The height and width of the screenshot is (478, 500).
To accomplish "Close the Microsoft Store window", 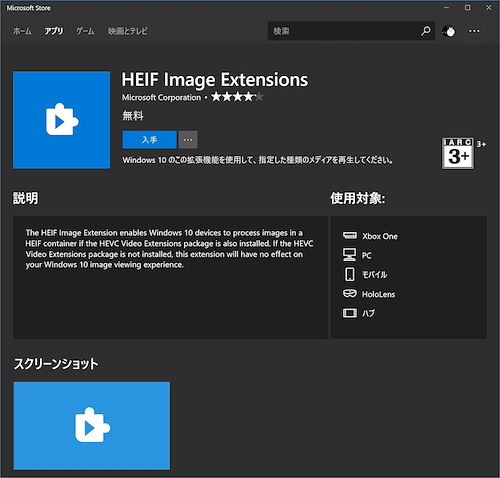I will pos(489,8).
